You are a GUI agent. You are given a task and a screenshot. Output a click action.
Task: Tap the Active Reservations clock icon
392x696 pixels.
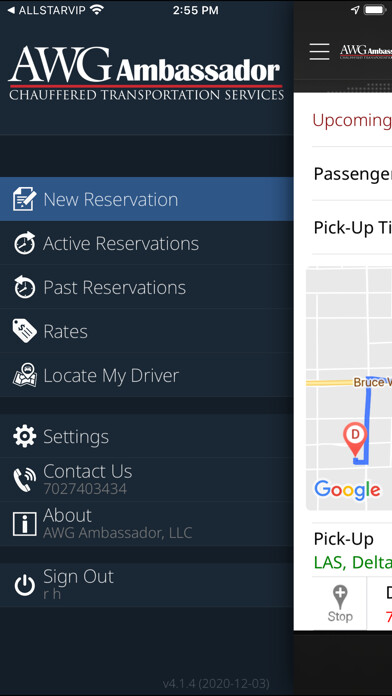pos(24,243)
